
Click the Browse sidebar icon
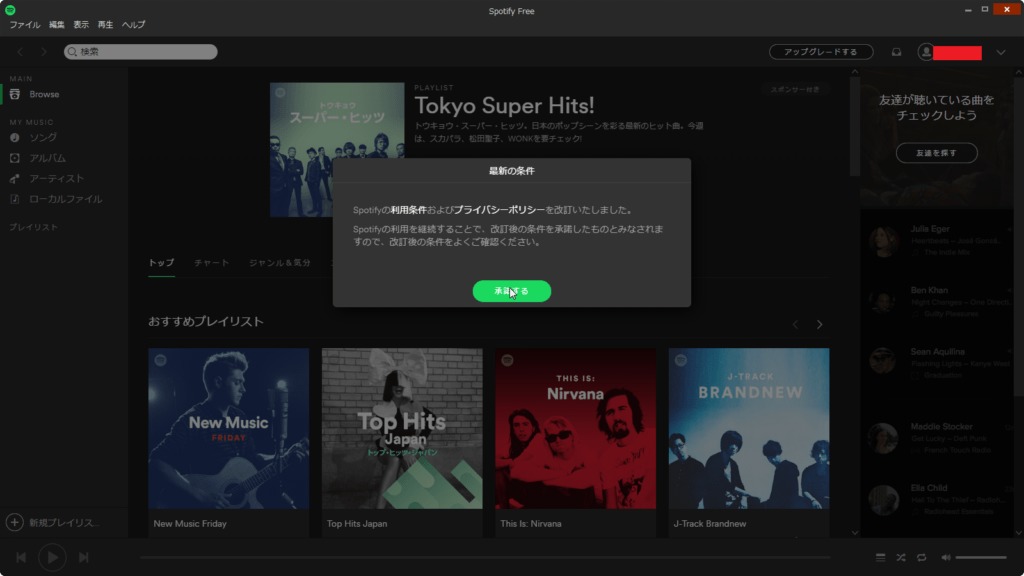pos(14,94)
